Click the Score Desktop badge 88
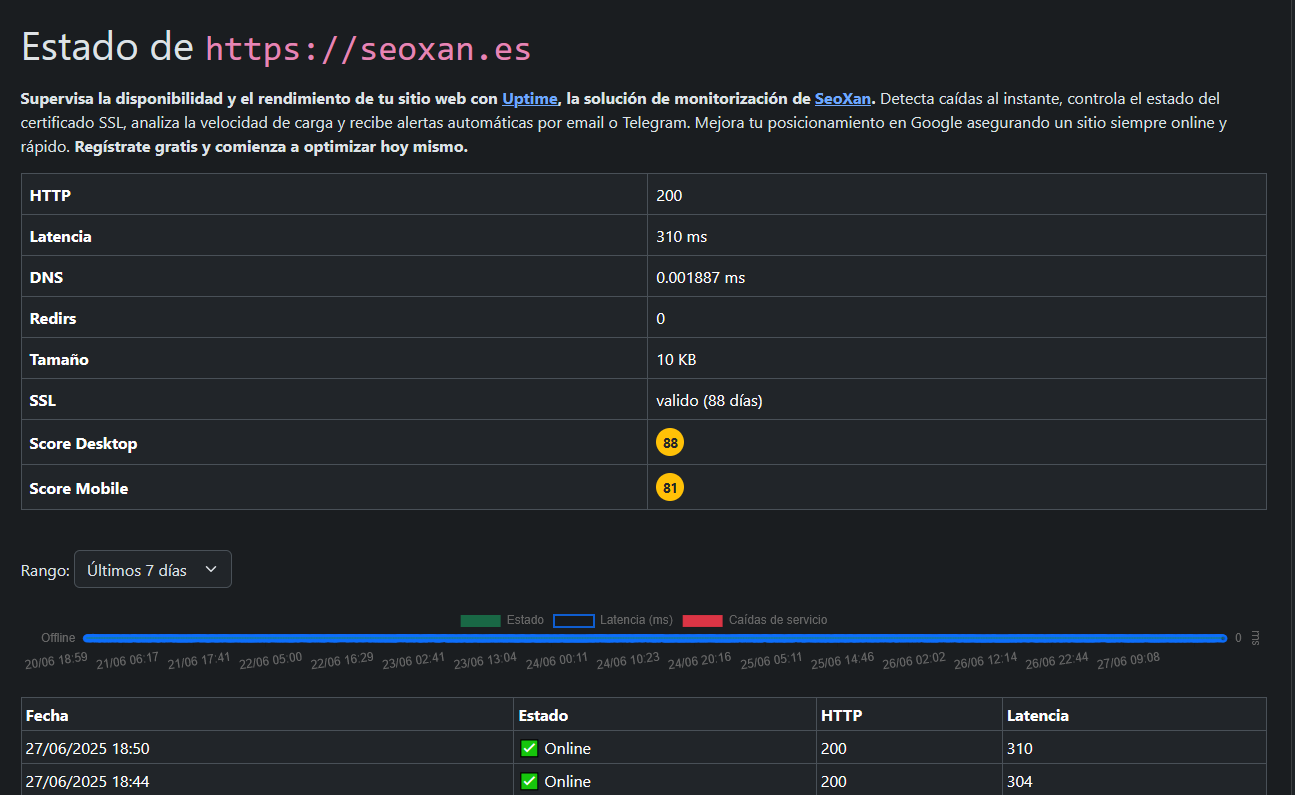This screenshot has height=795, width=1295. pos(670,443)
